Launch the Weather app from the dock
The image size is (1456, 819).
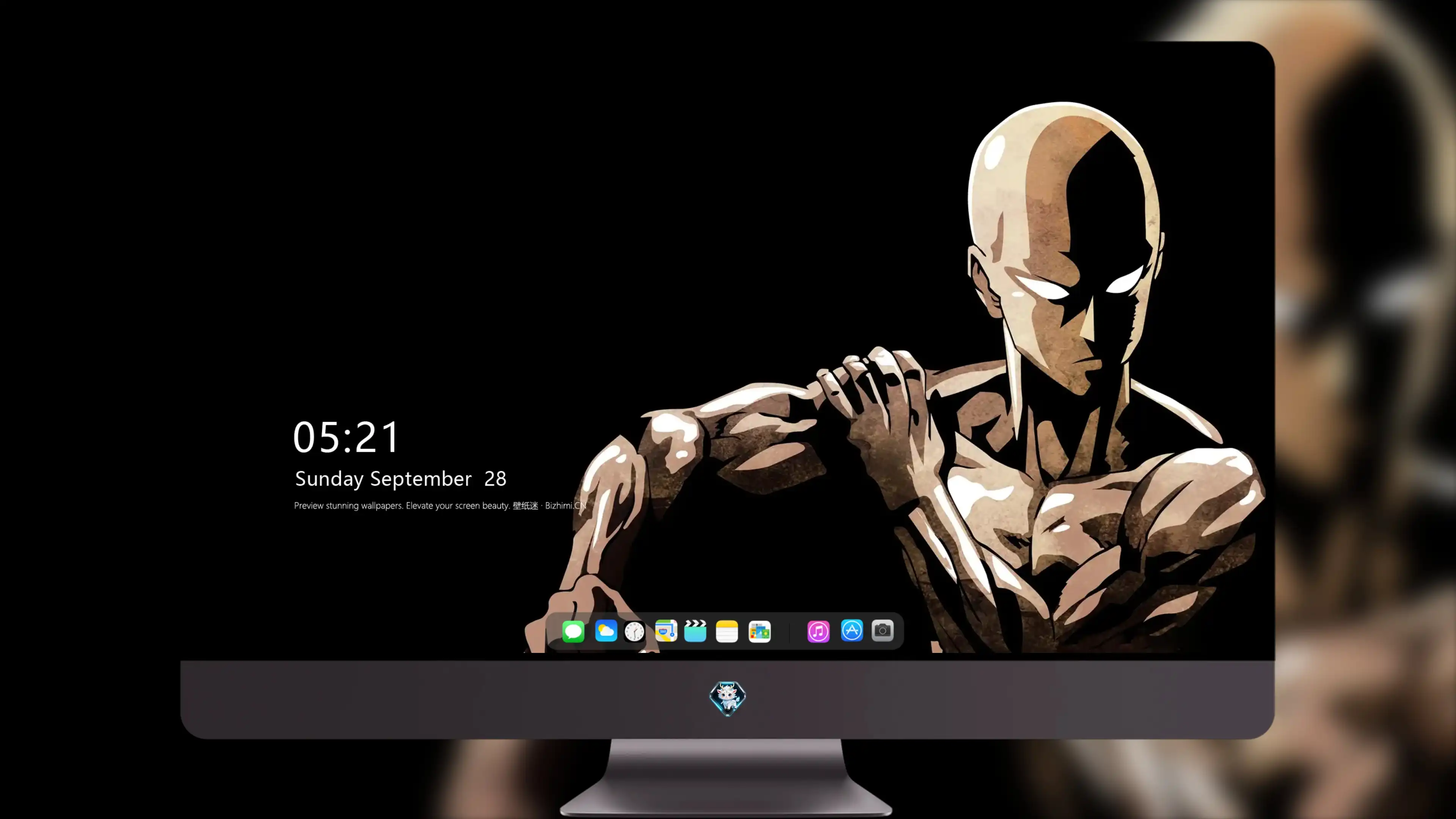point(606,631)
